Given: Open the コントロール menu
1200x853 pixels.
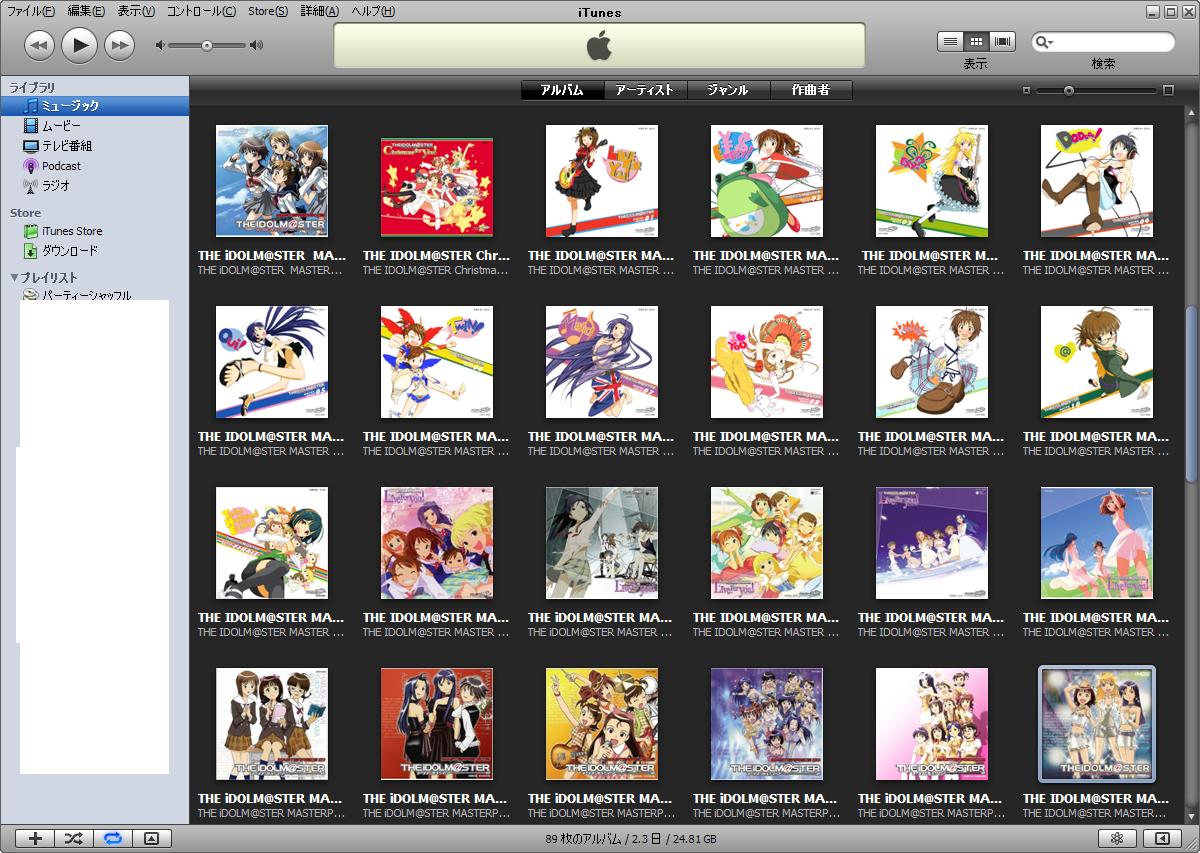Looking at the screenshot, I should click(x=201, y=12).
